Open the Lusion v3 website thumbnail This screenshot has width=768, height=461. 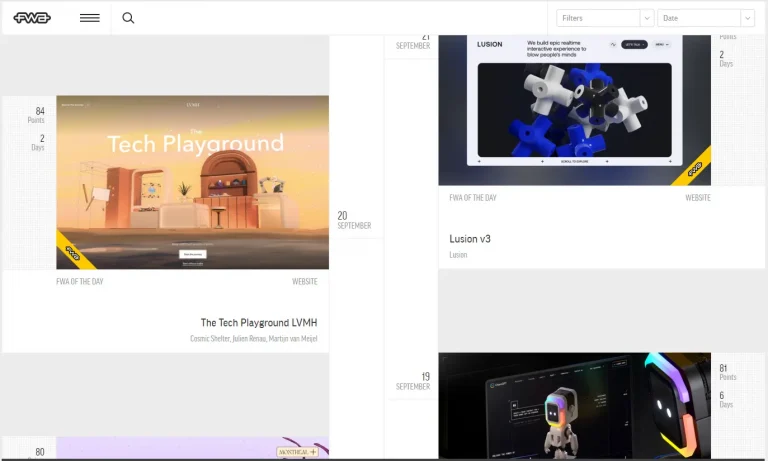click(x=575, y=110)
